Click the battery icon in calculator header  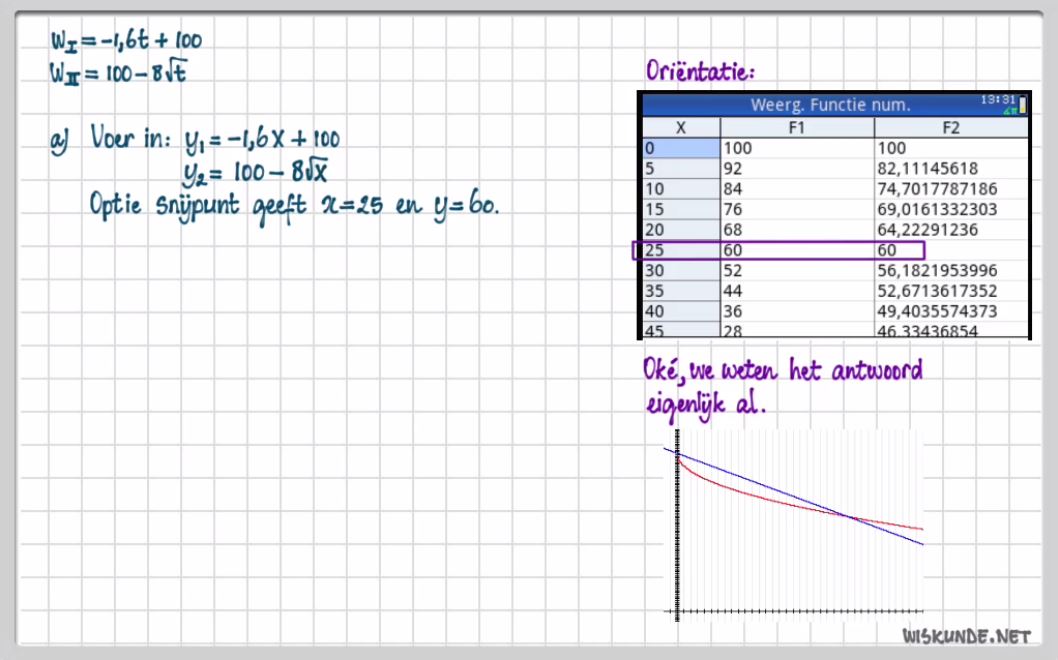point(1022,104)
